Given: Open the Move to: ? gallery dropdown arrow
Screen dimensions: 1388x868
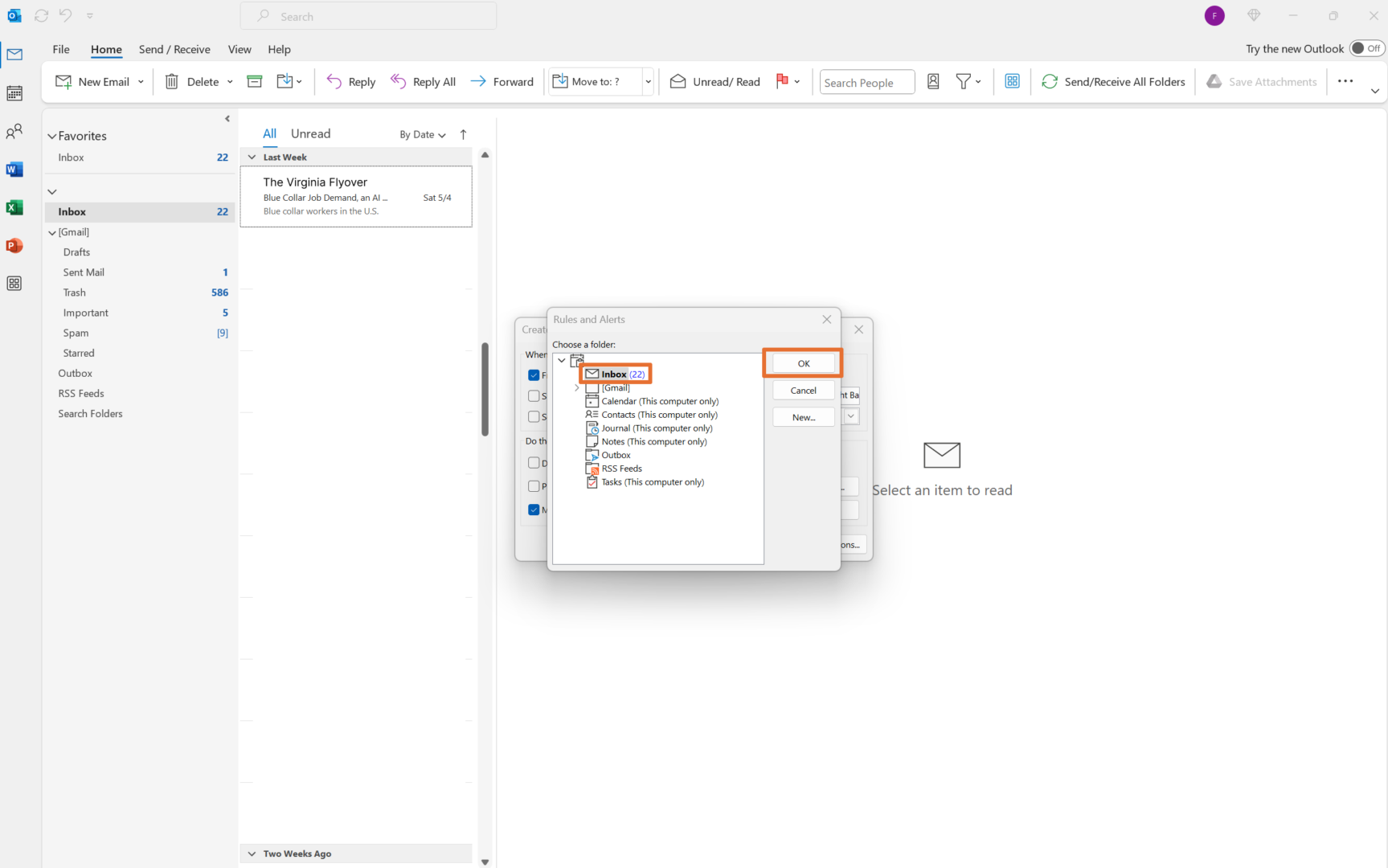Looking at the screenshot, I should point(648,81).
